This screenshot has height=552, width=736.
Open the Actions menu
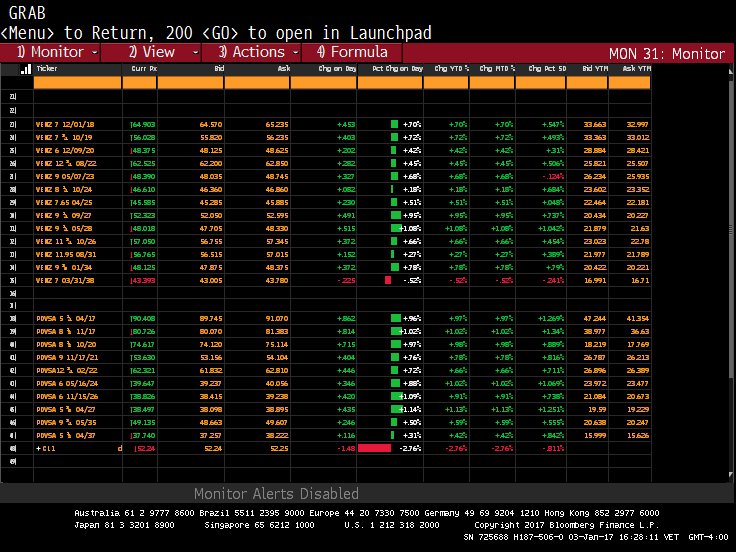(252, 52)
